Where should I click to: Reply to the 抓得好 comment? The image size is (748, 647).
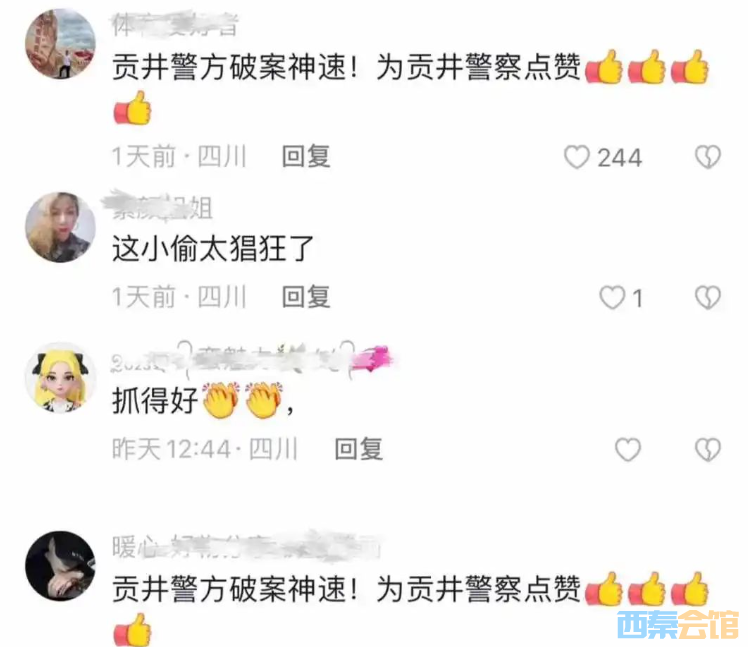pos(359,449)
